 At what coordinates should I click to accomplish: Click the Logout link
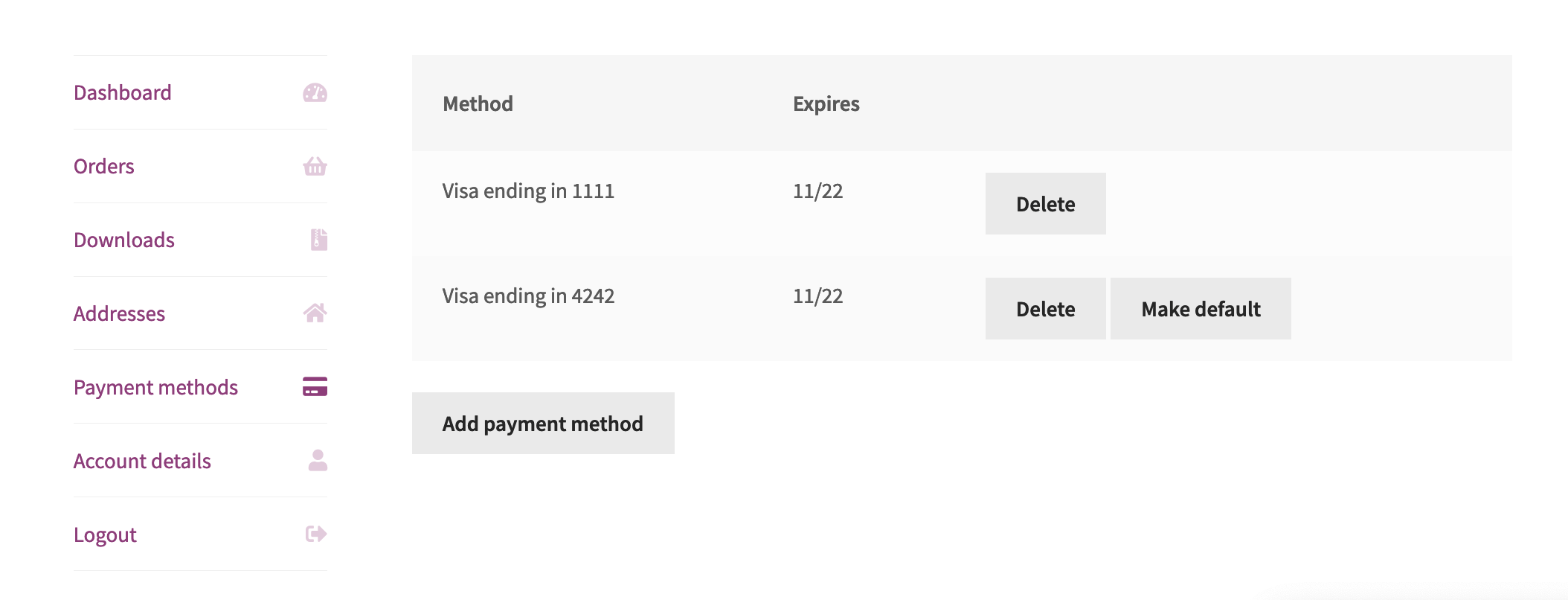click(105, 535)
